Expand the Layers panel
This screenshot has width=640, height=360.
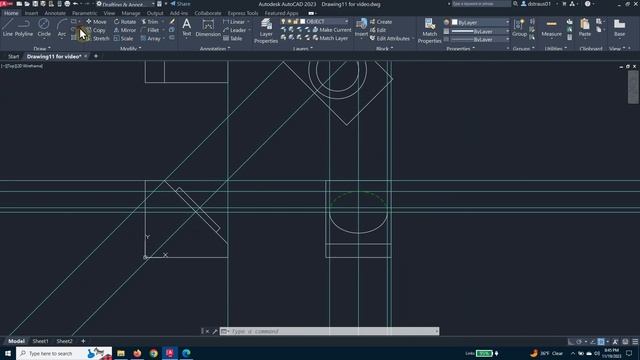click(x=303, y=49)
